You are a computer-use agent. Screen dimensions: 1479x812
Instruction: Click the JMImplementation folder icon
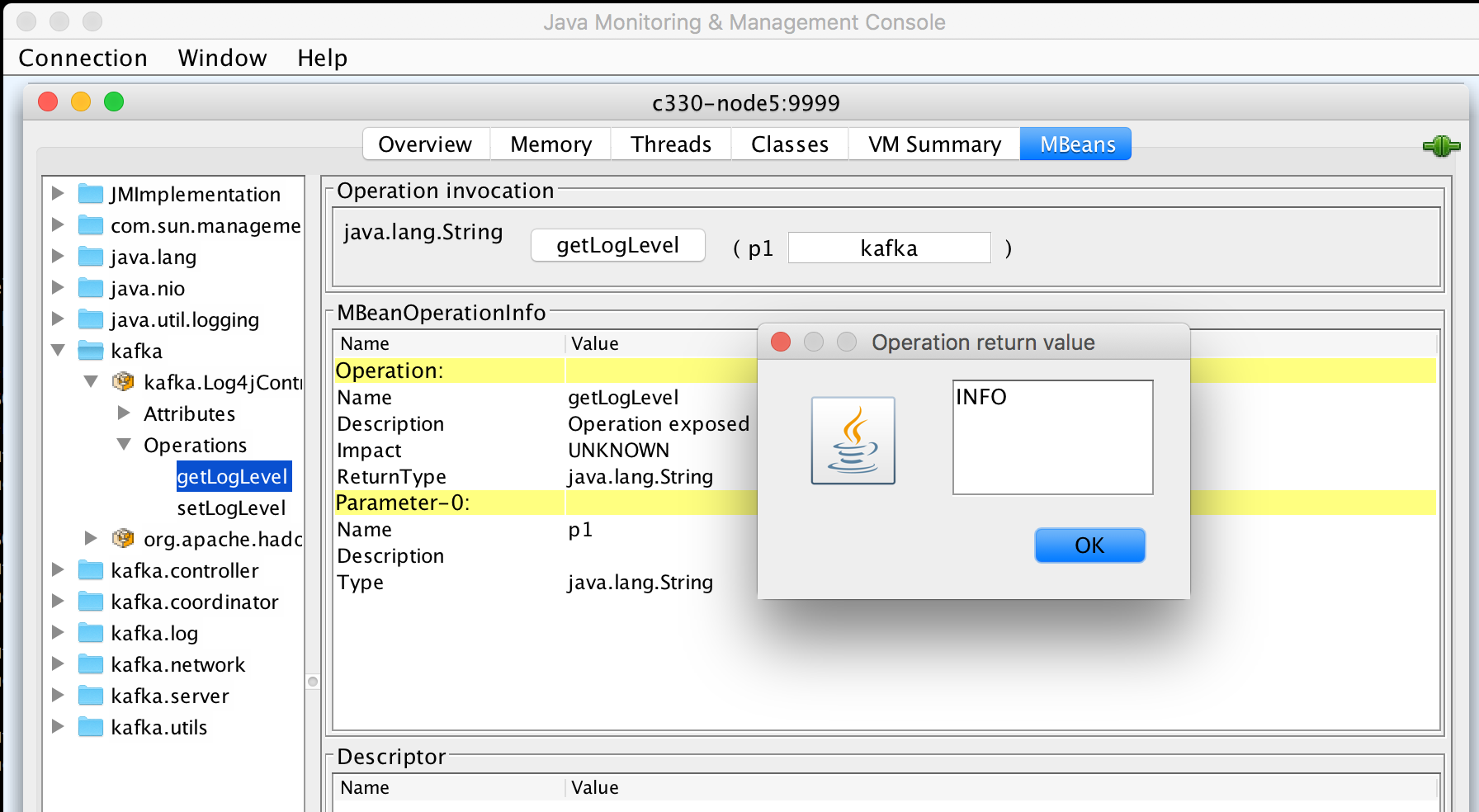pyautogui.click(x=89, y=194)
